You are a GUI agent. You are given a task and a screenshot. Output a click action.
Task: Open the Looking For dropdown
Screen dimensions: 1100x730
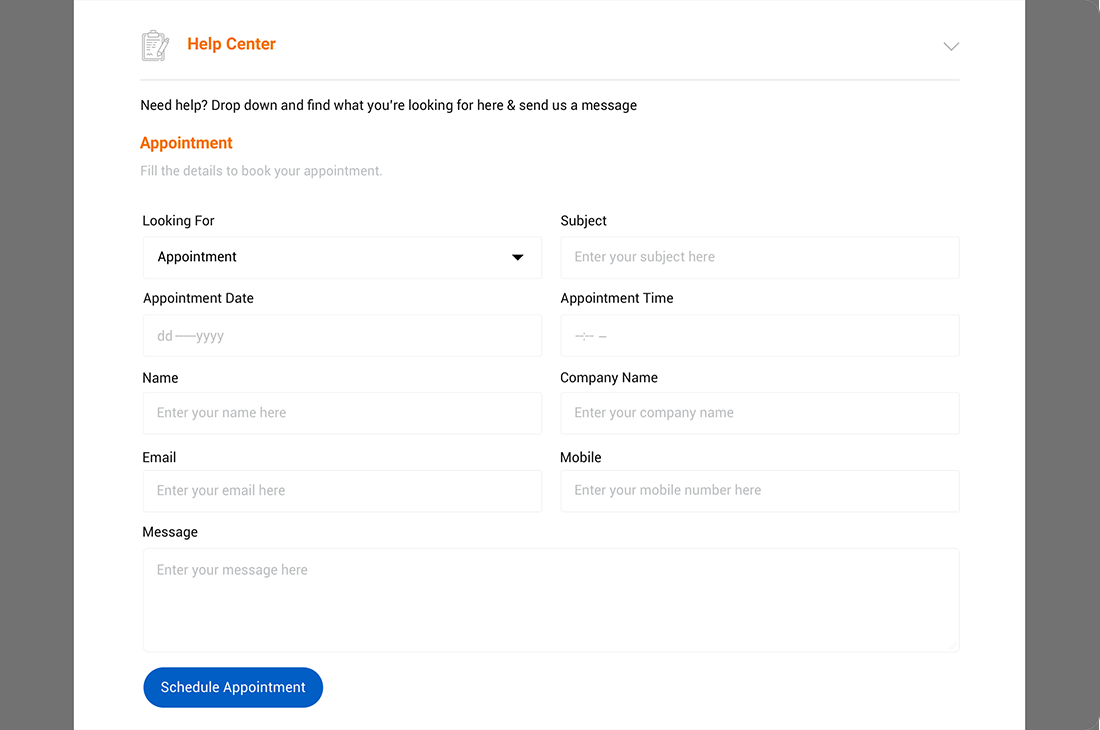[342, 257]
